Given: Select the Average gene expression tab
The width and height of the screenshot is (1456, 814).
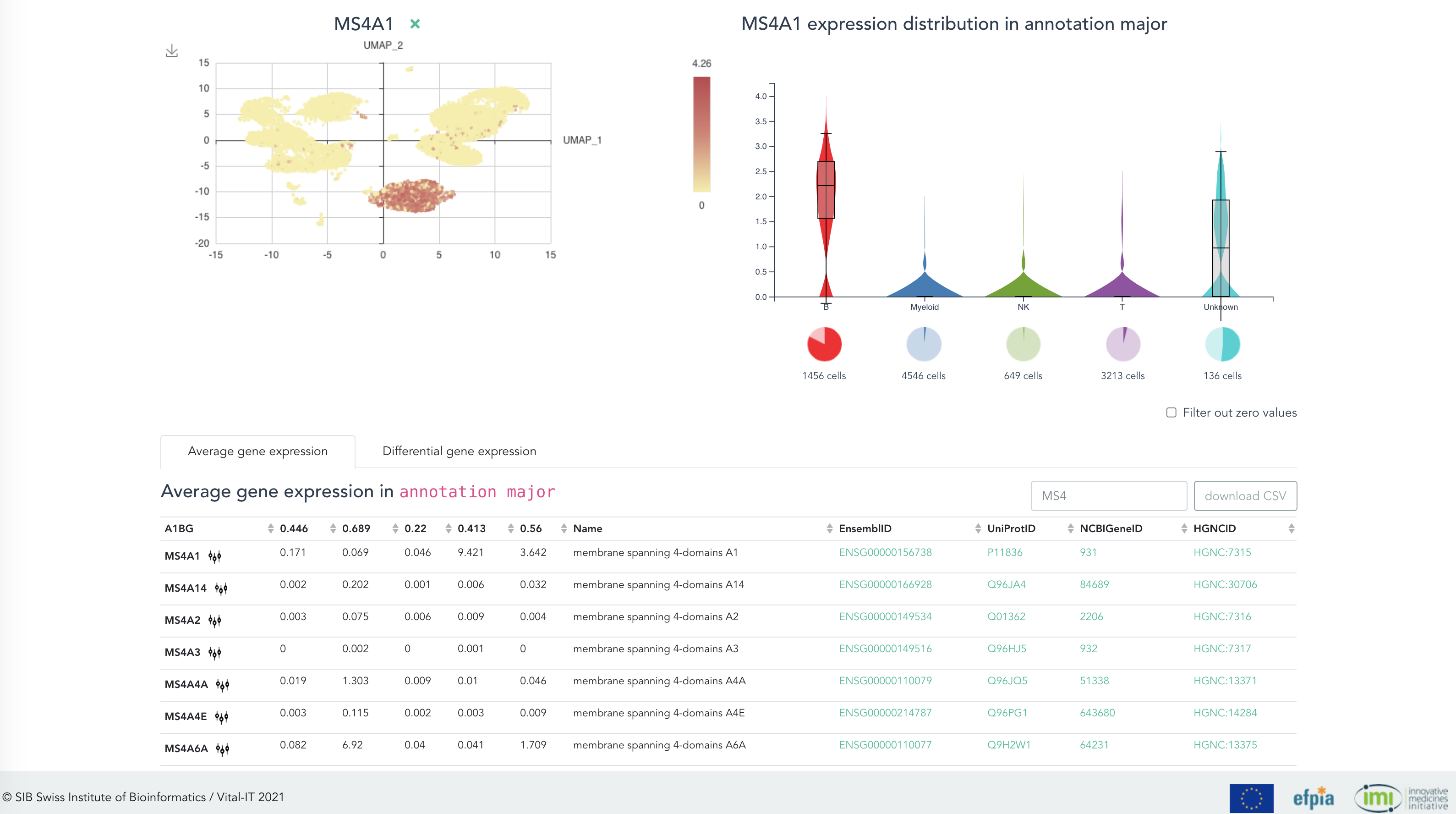Looking at the screenshot, I should coord(258,451).
